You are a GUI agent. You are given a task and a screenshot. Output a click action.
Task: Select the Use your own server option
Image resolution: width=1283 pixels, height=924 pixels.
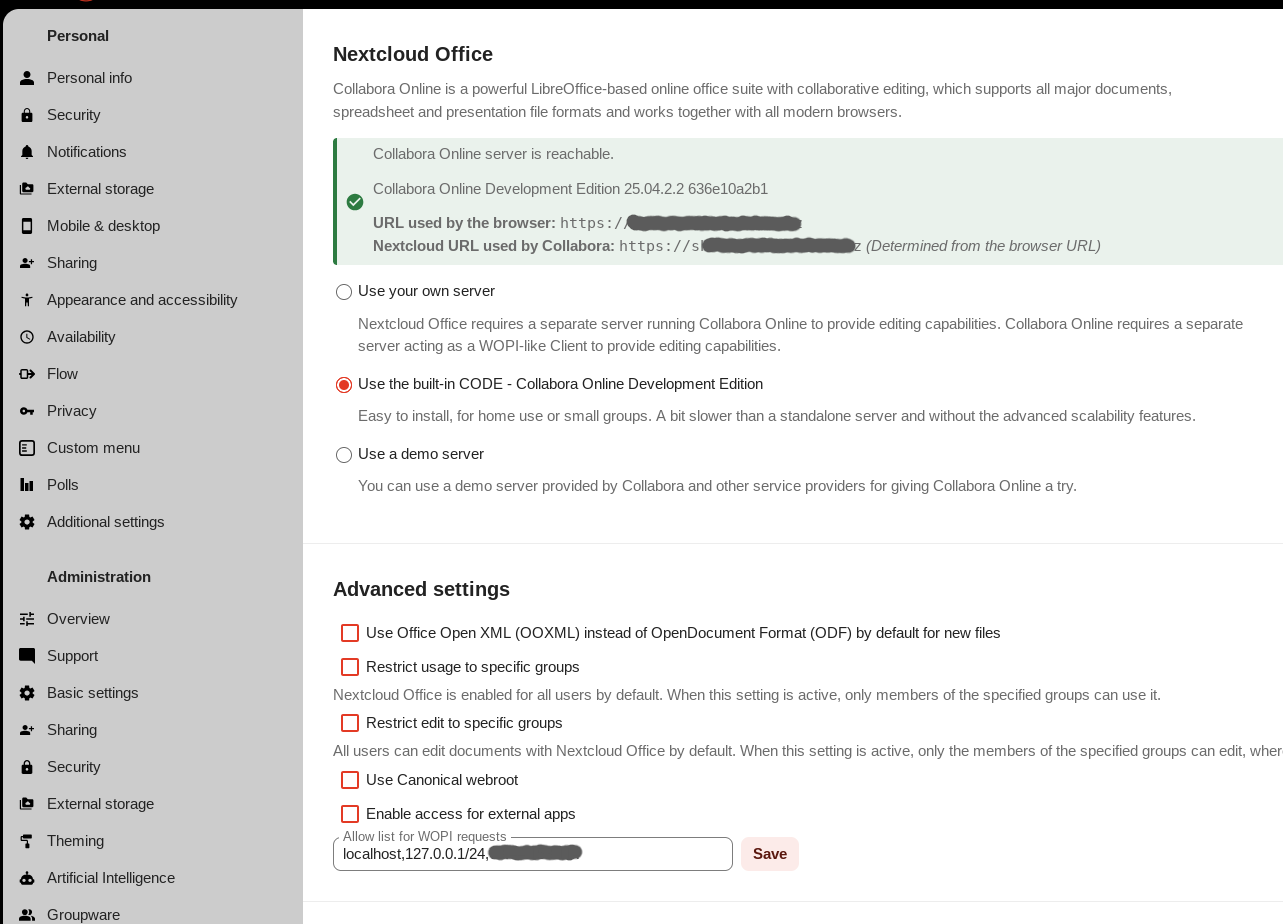click(344, 292)
